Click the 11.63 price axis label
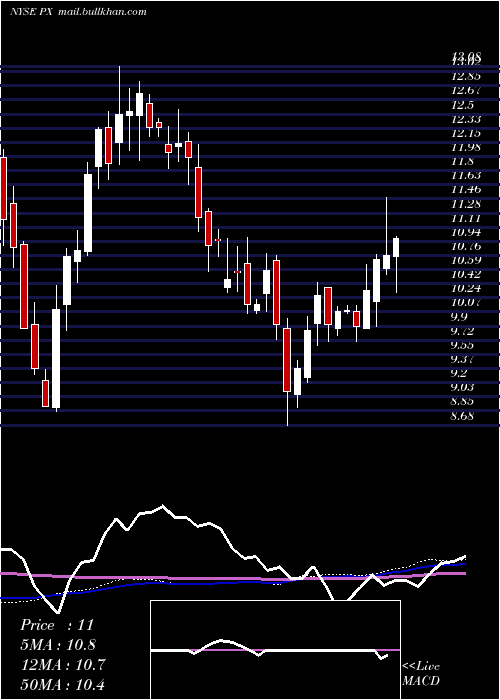The image size is (500, 700). (x=466, y=175)
